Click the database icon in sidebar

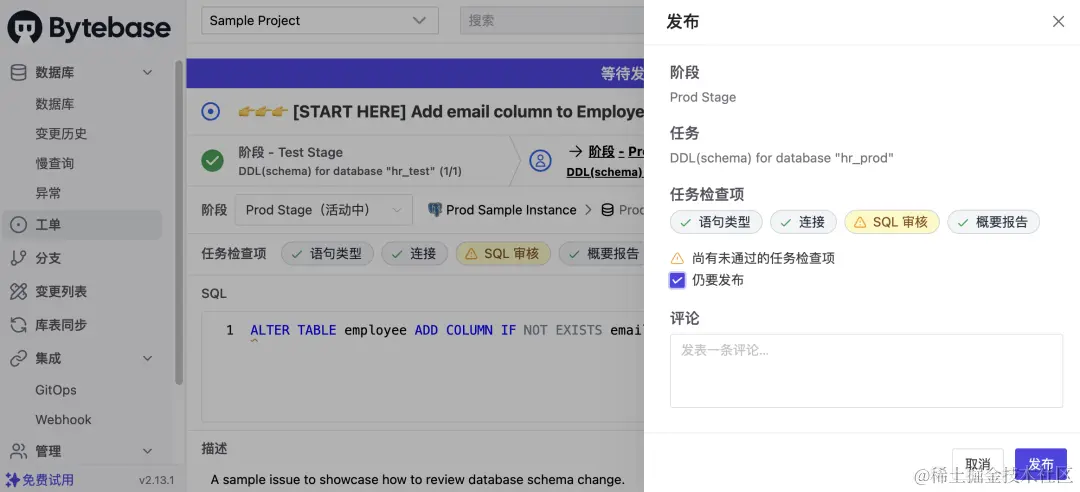click(x=19, y=72)
